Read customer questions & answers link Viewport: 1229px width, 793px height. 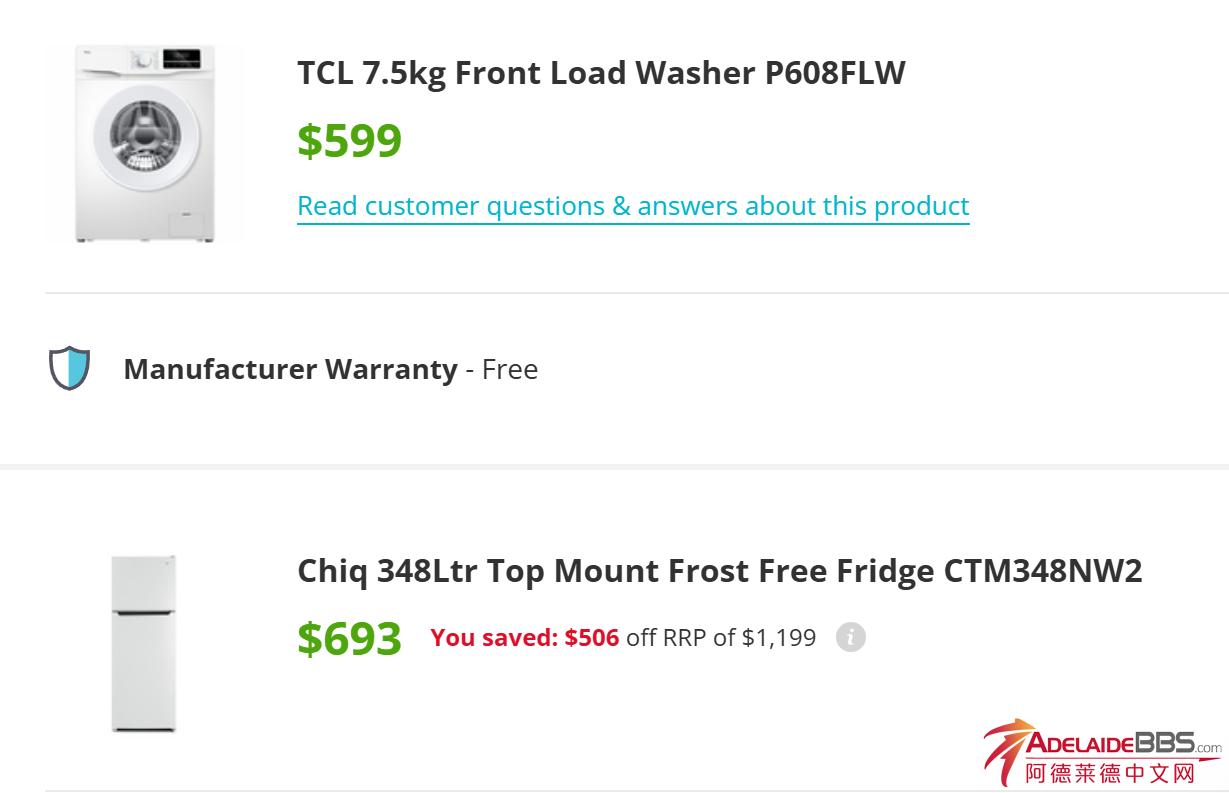pyautogui.click(x=633, y=206)
